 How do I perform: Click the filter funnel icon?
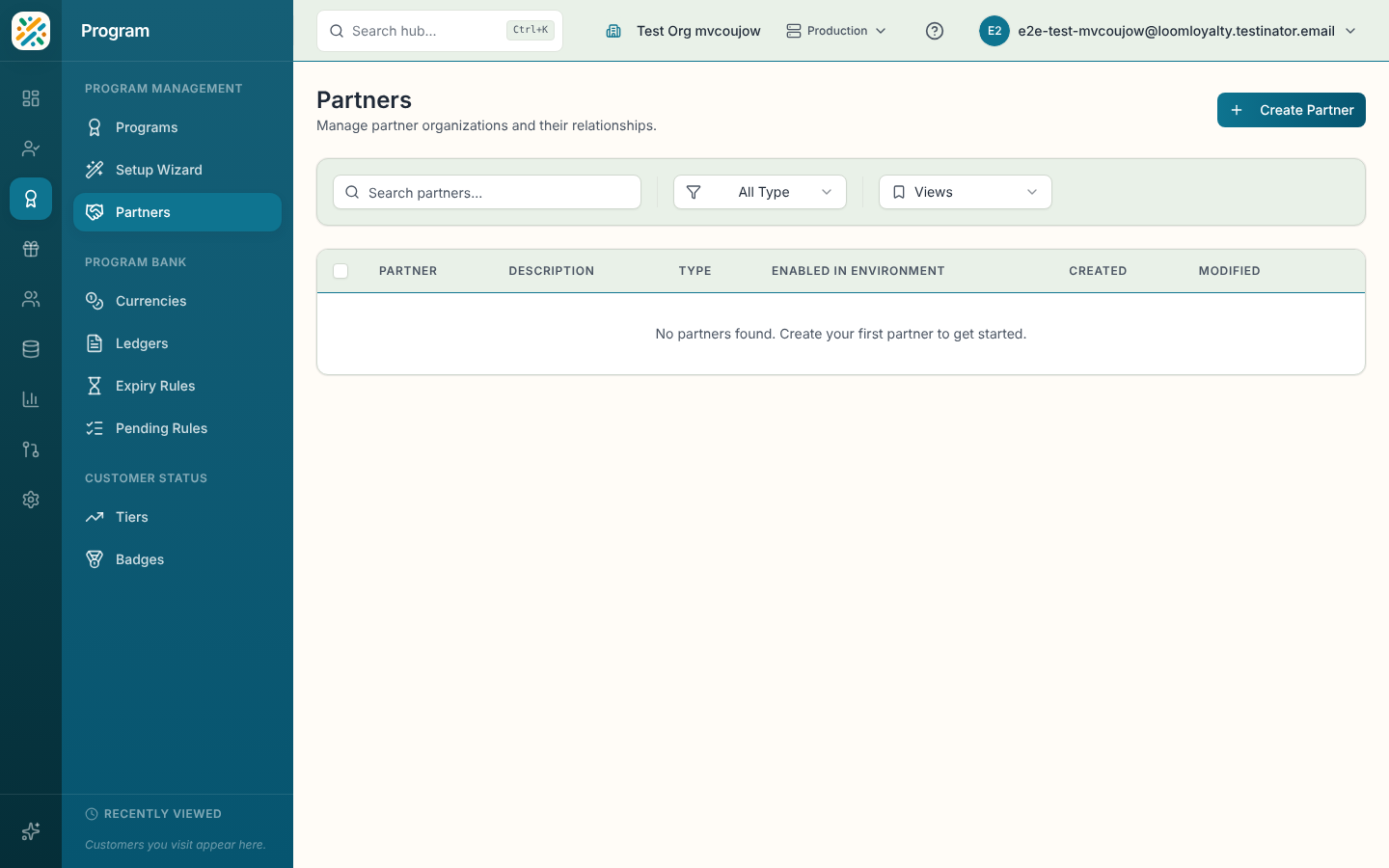pyautogui.click(x=694, y=192)
